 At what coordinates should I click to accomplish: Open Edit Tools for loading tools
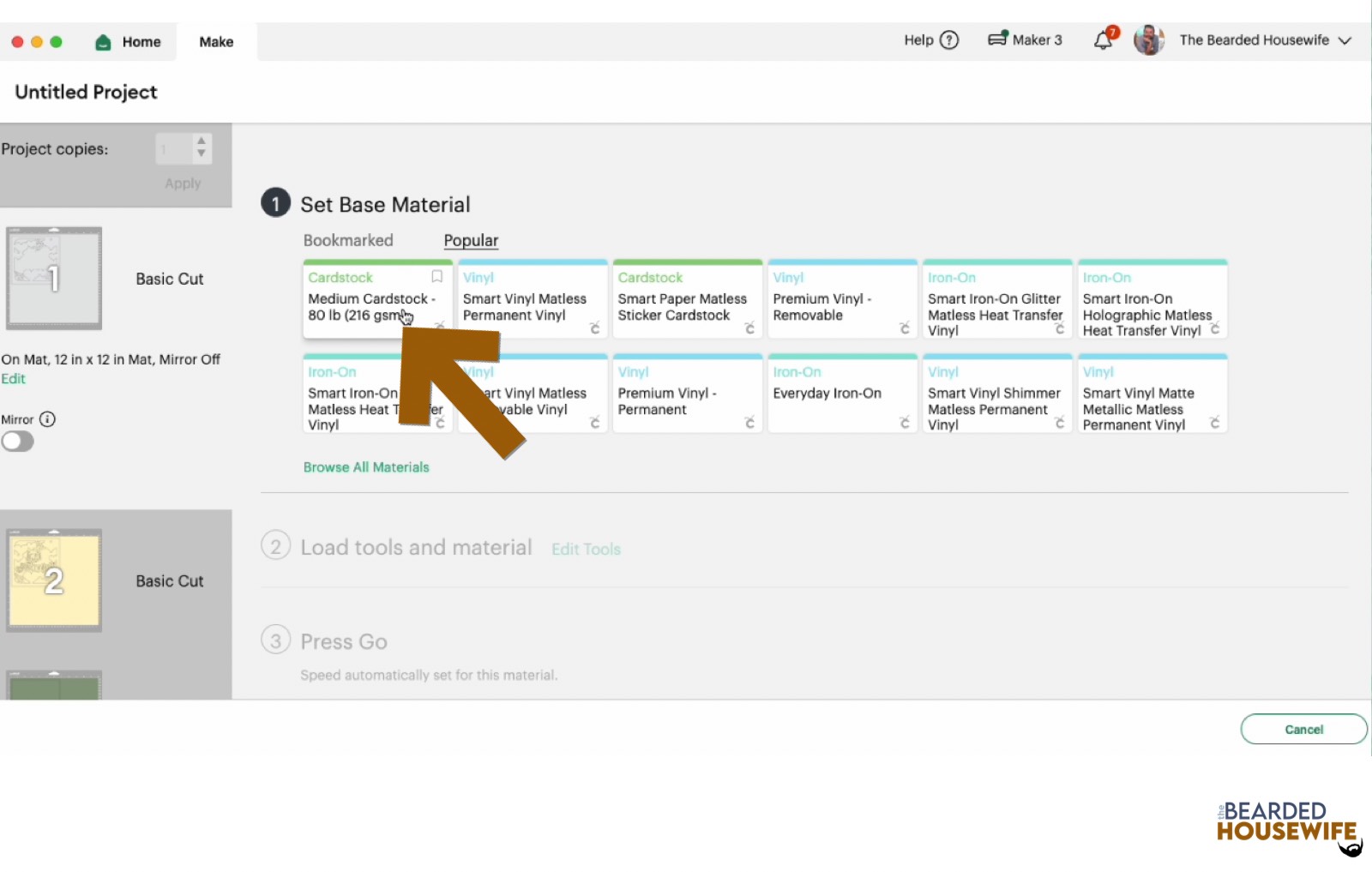[586, 549]
